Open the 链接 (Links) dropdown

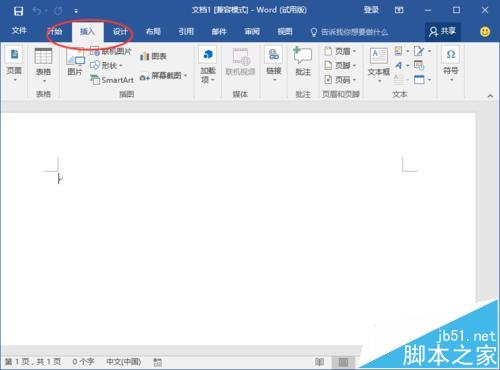274,65
